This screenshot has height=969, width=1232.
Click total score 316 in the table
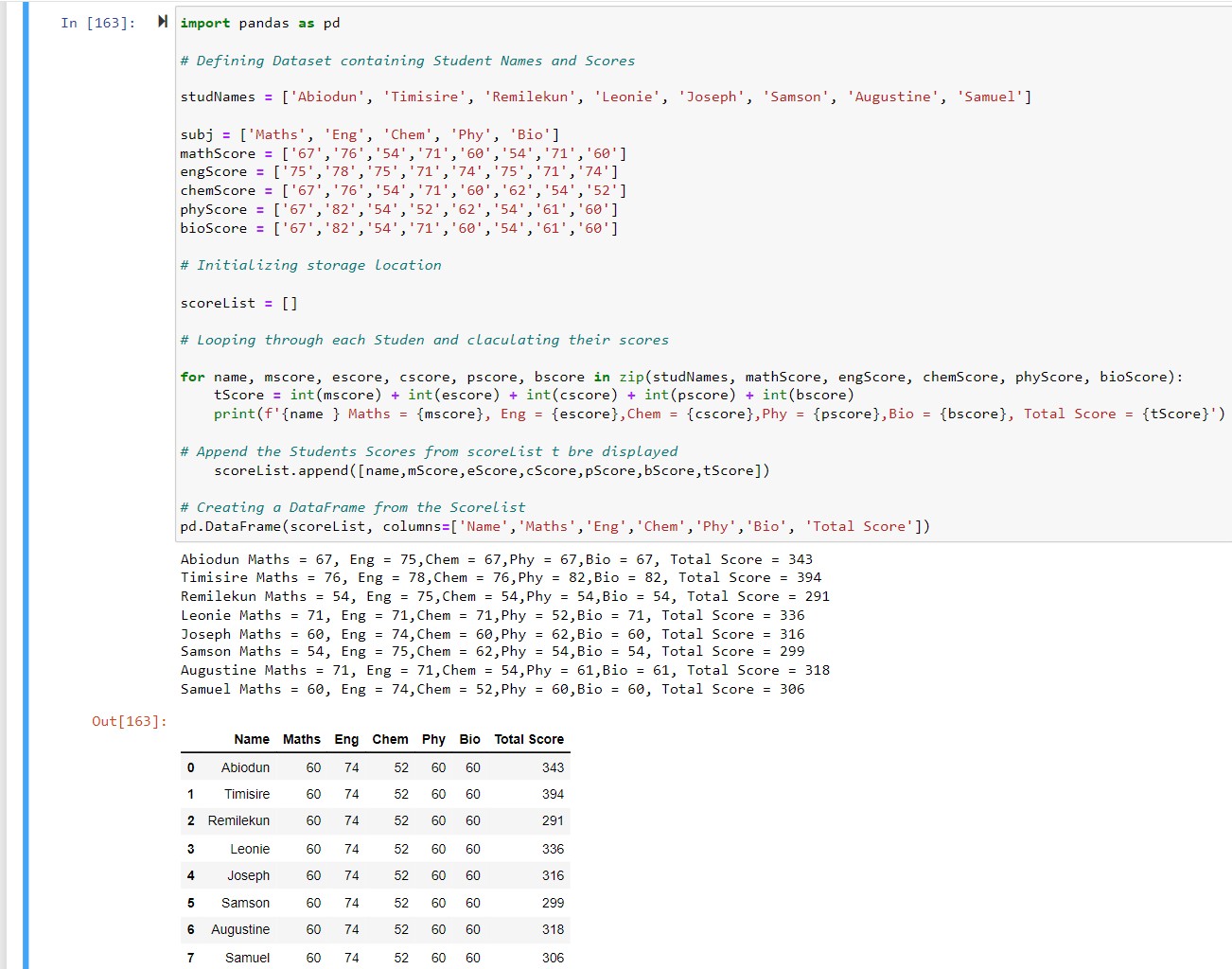coord(553,875)
